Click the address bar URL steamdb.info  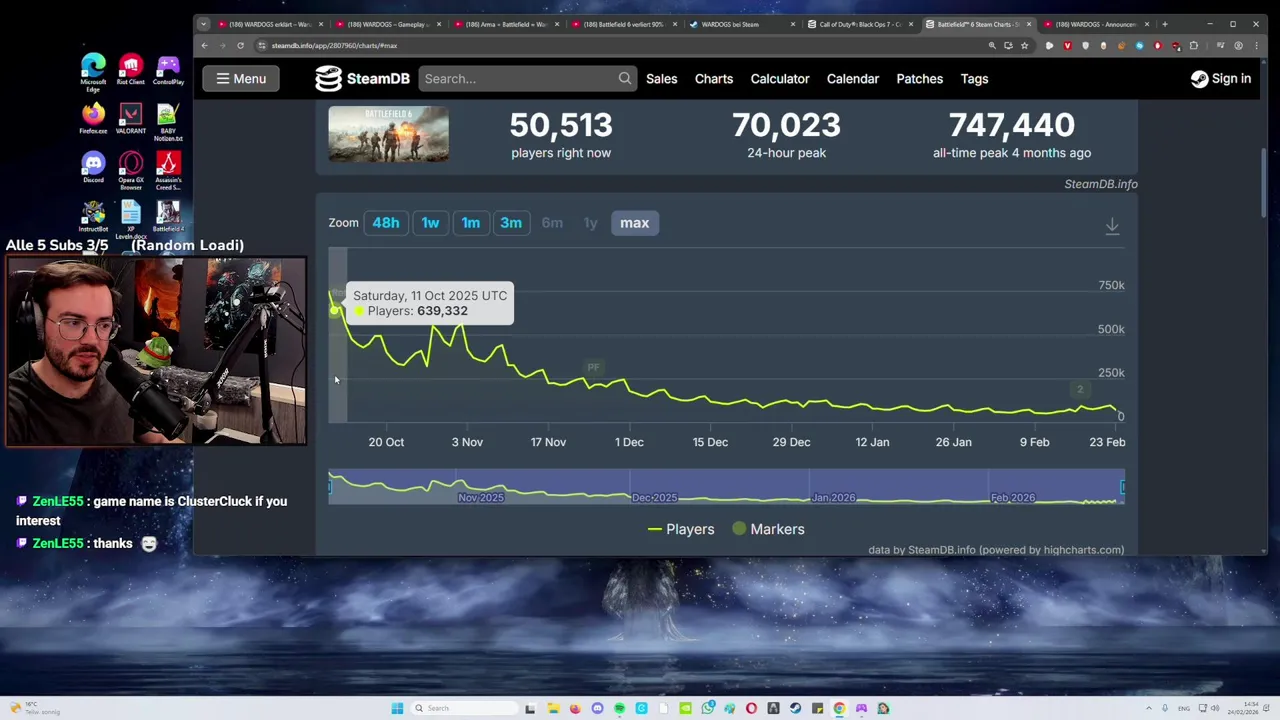pos(334,46)
